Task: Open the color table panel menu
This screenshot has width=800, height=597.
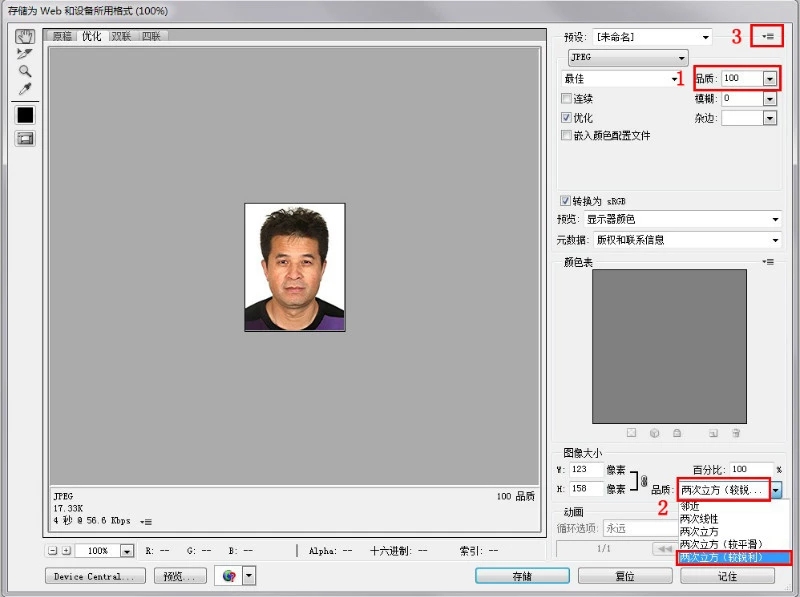Action: pos(768,262)
